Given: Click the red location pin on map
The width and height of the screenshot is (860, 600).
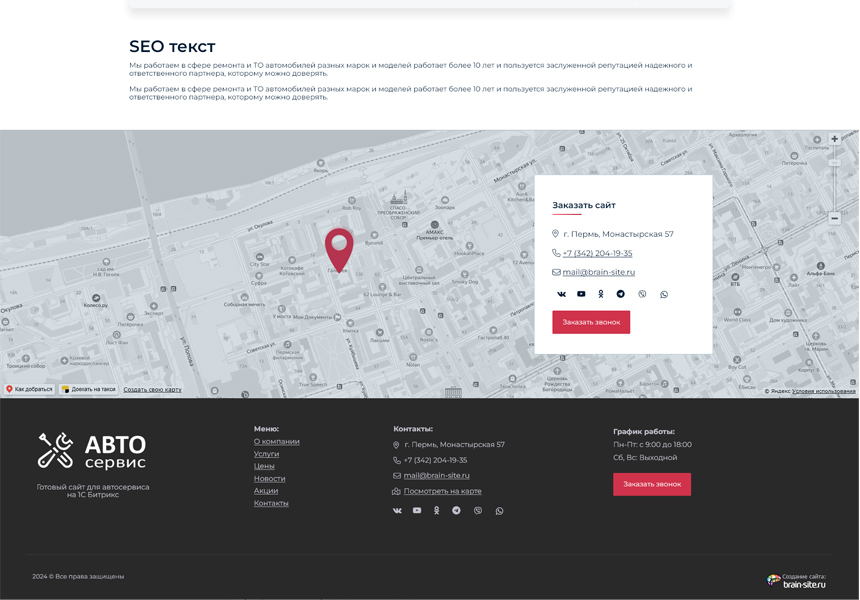Looking at the screenshot, I should point(339,246).
